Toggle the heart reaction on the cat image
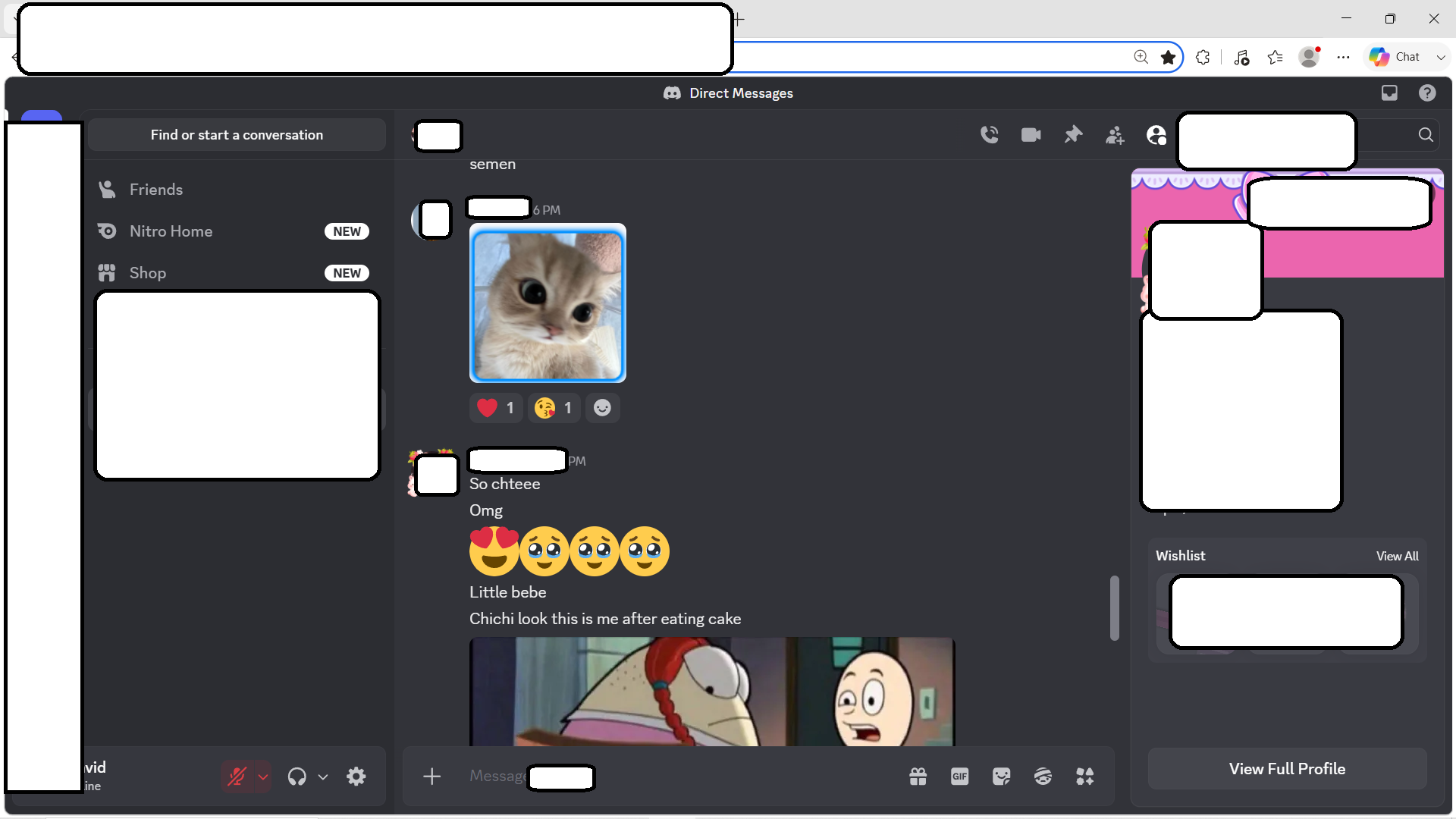 pyautogui.click(x=496, y=408)
